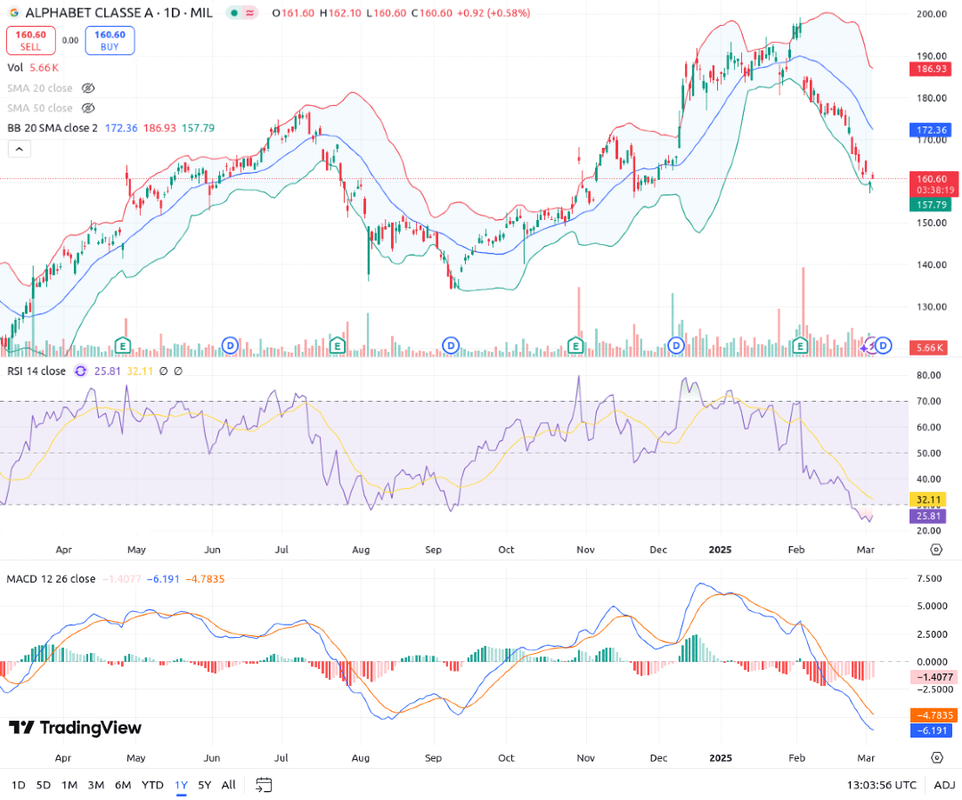Open timezone menu at 13:03:56 UTC
962x800 pixels.
pos(882,785)
